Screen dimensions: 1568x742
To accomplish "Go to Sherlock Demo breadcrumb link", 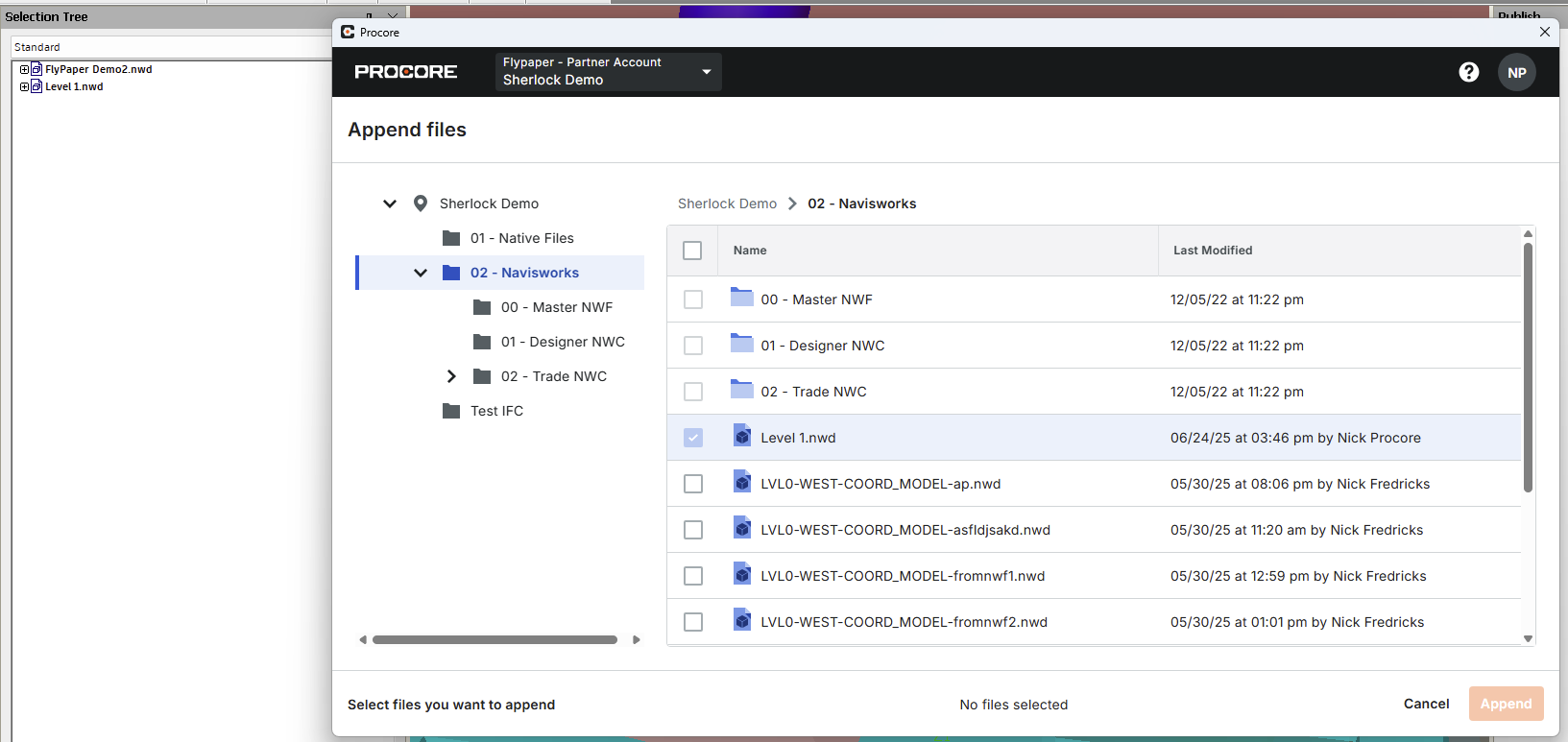I will pos(727,203).
